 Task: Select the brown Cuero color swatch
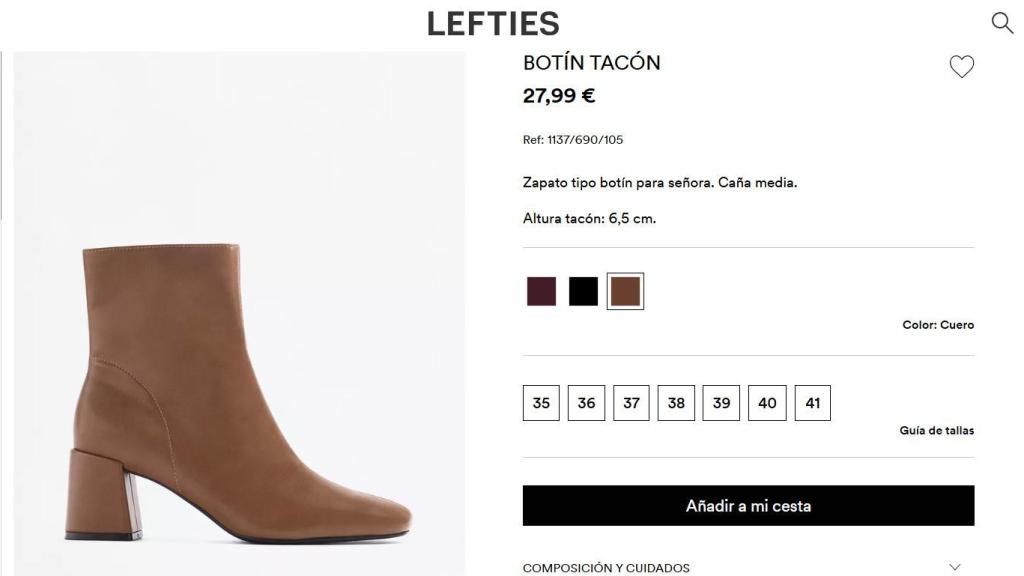(625, 291)
